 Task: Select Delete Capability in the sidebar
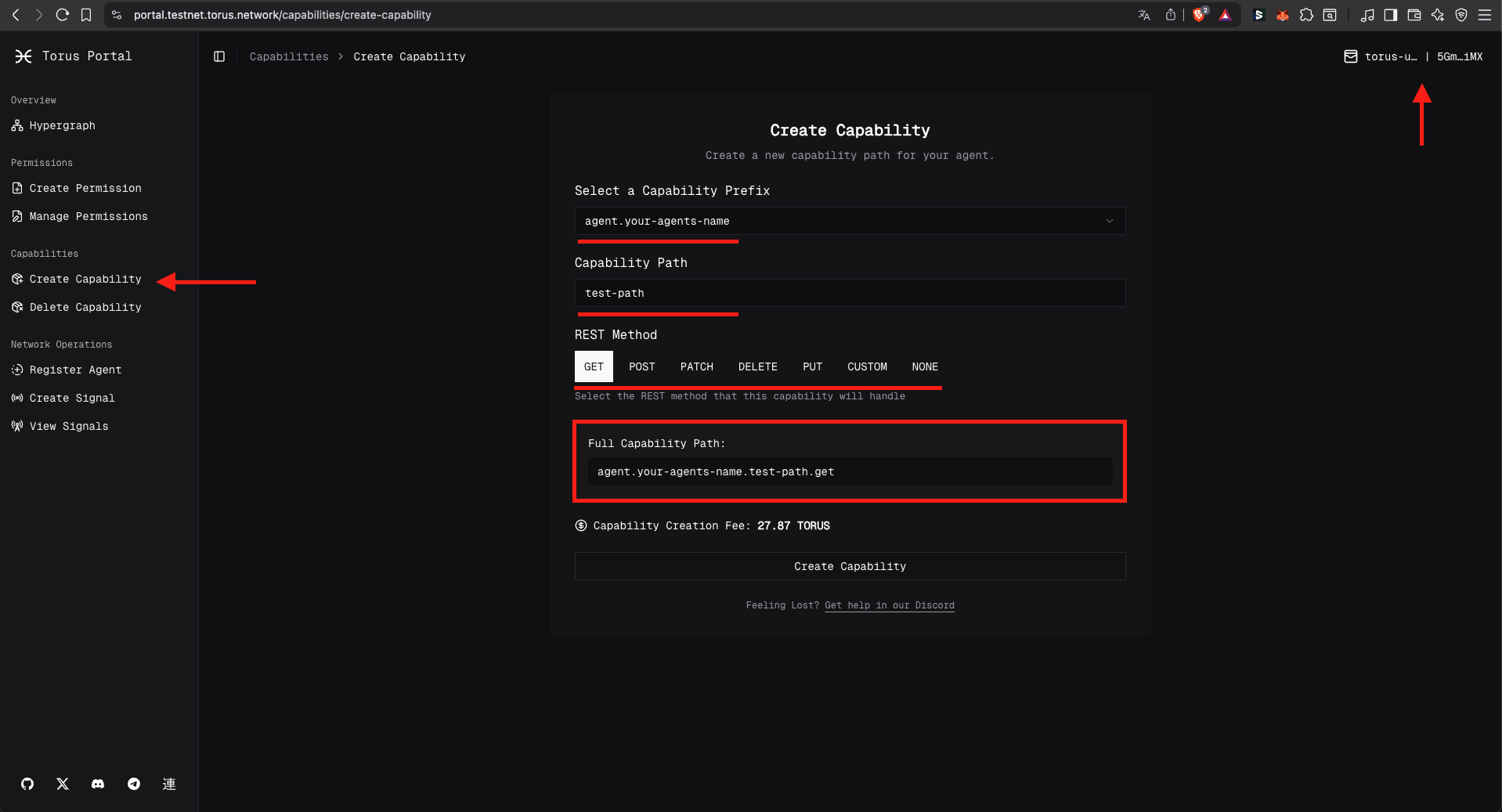coord(85,307)
